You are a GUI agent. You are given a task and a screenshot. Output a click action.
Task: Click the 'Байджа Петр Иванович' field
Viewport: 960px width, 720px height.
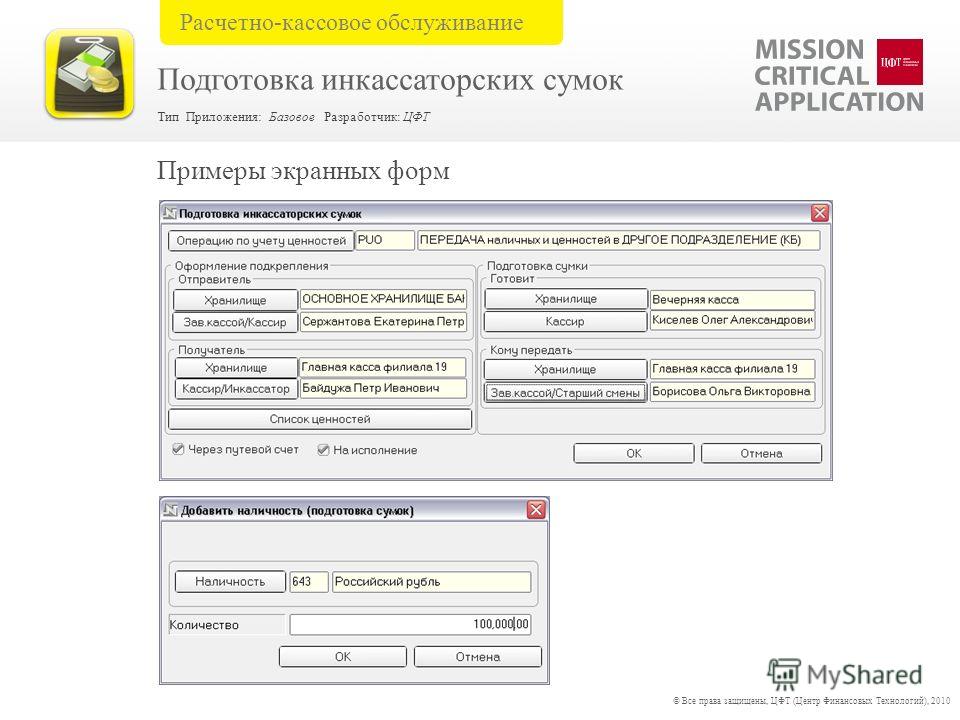[383, 388]
